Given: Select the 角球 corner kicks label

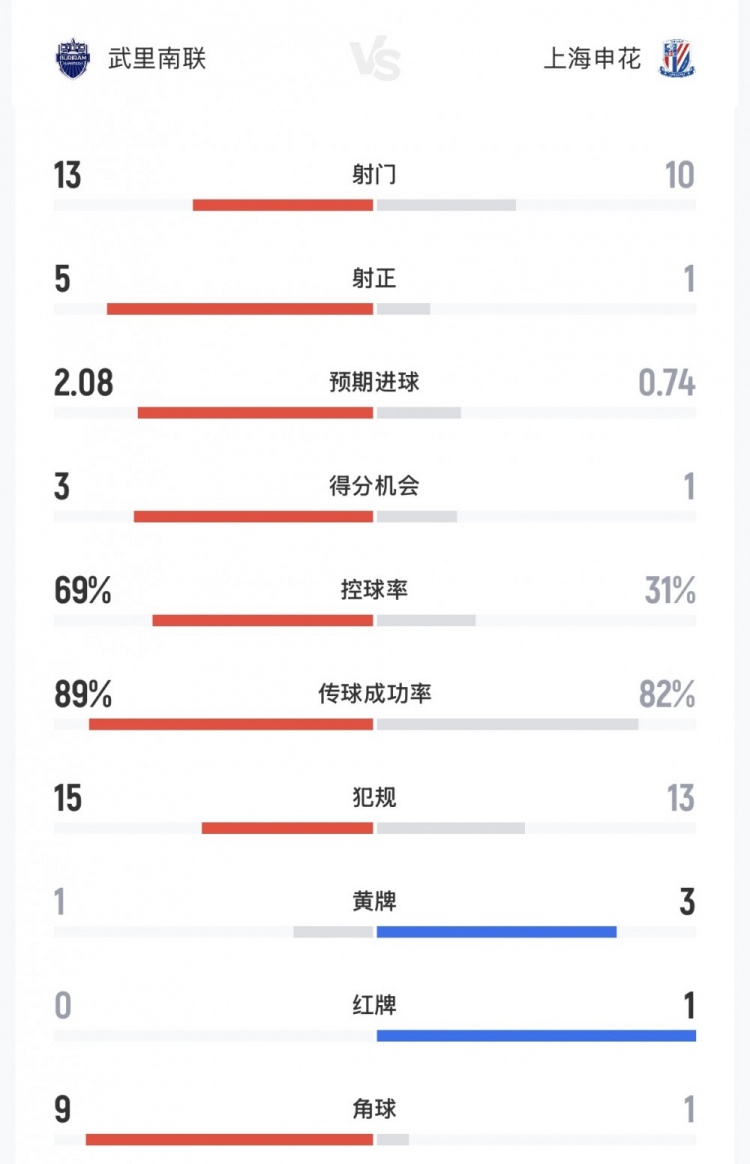Looking at the screenshot, I should tap(374, 1109).
